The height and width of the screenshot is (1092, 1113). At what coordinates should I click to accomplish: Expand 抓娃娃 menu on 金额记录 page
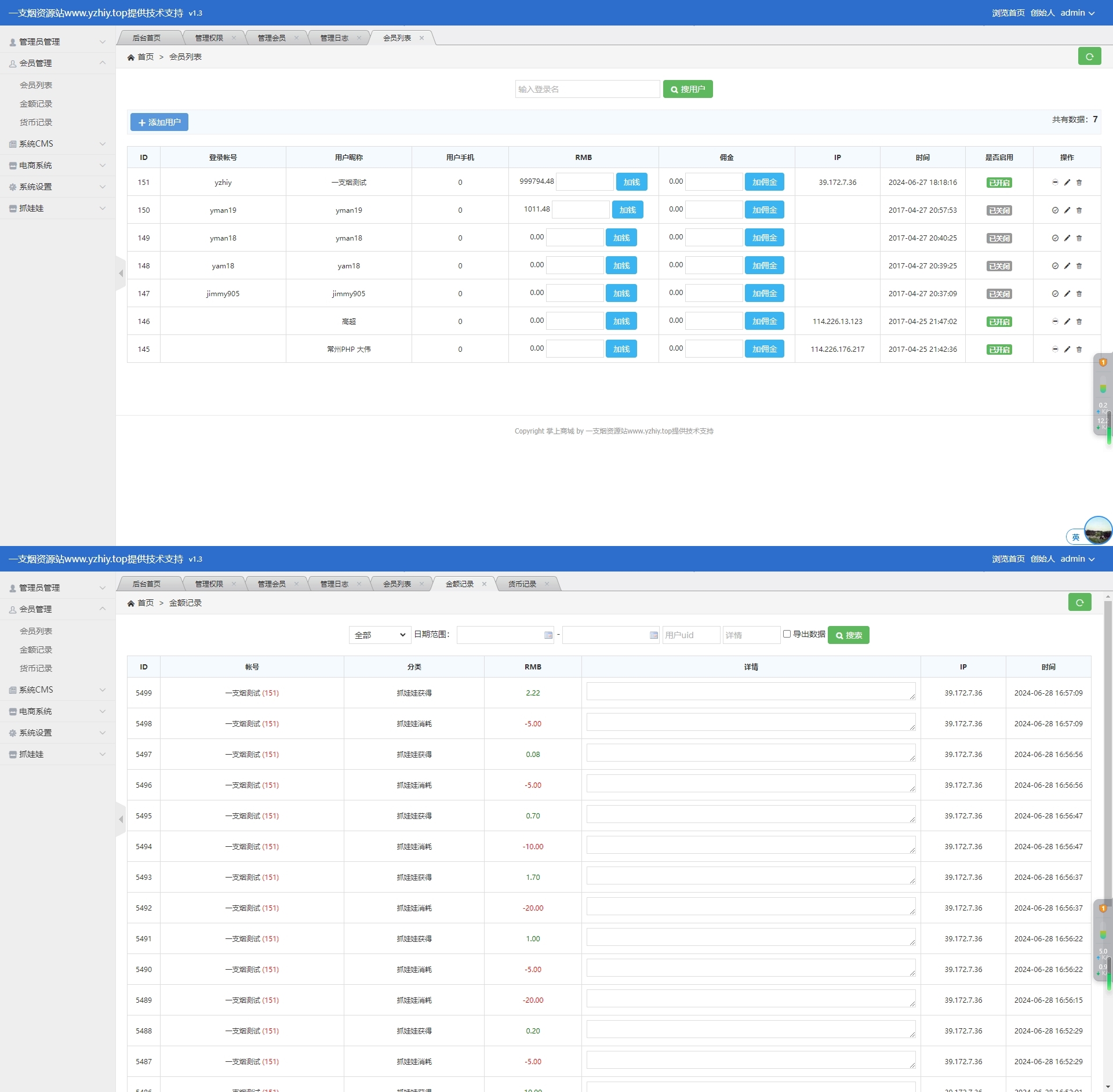click(57, 754)
